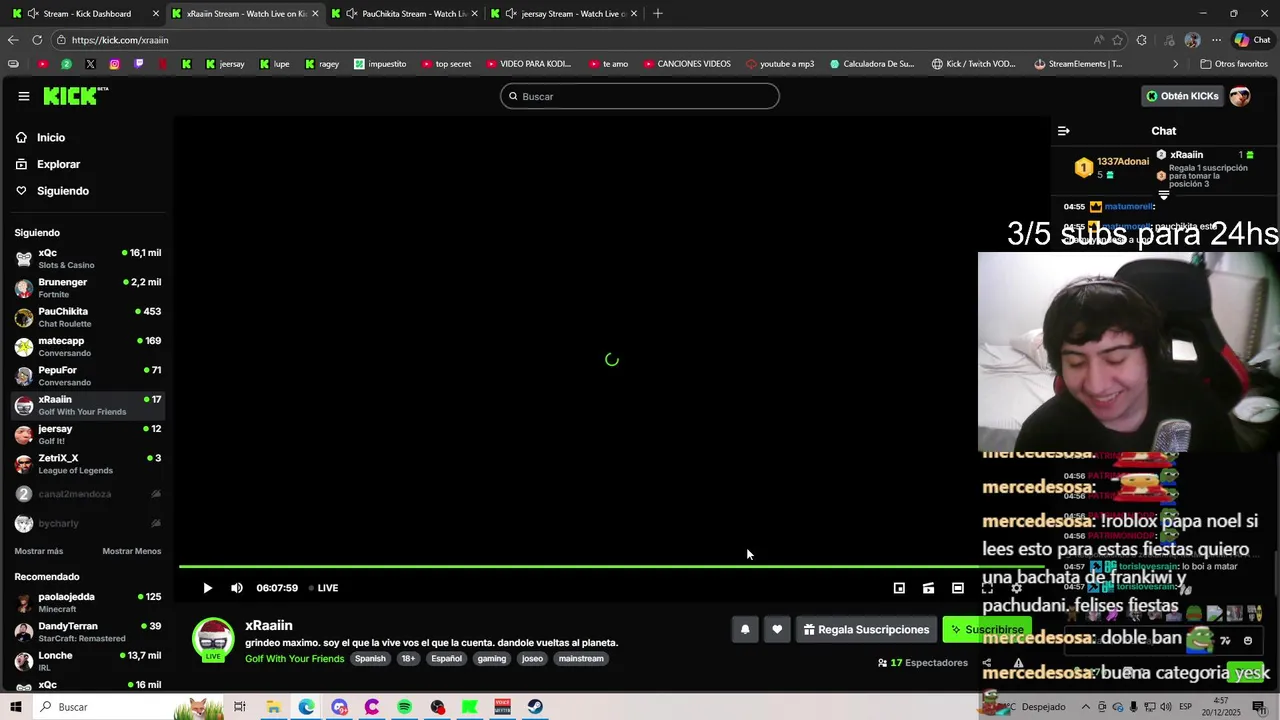Focus the Buscar search field on Kick
The width and height of the screenshot is (1280, 720).
[x=640, y=96]
